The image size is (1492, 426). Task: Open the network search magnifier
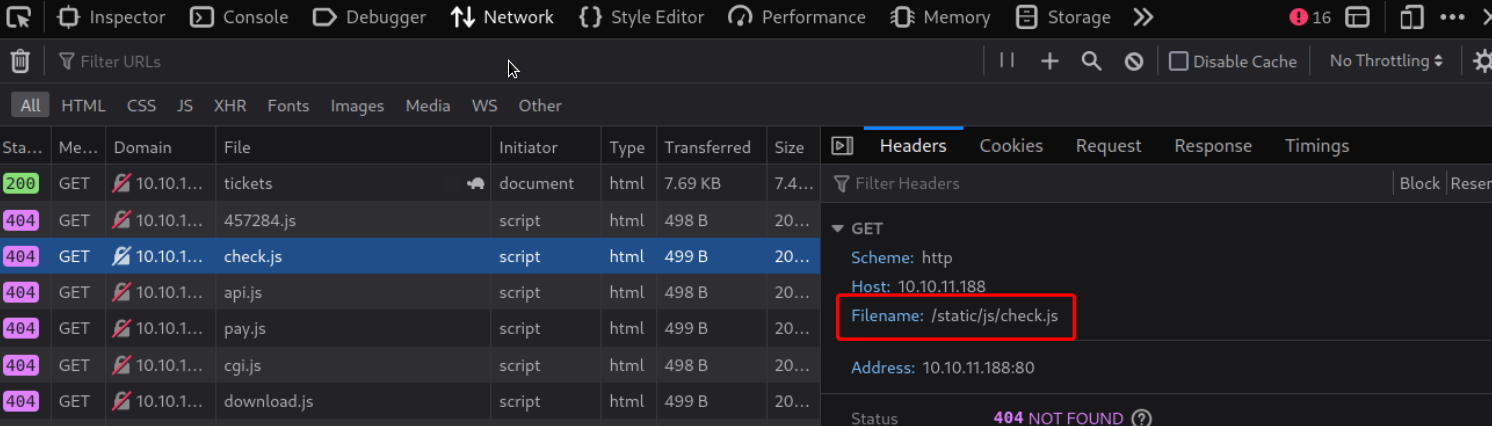[x=1091, y=62]
